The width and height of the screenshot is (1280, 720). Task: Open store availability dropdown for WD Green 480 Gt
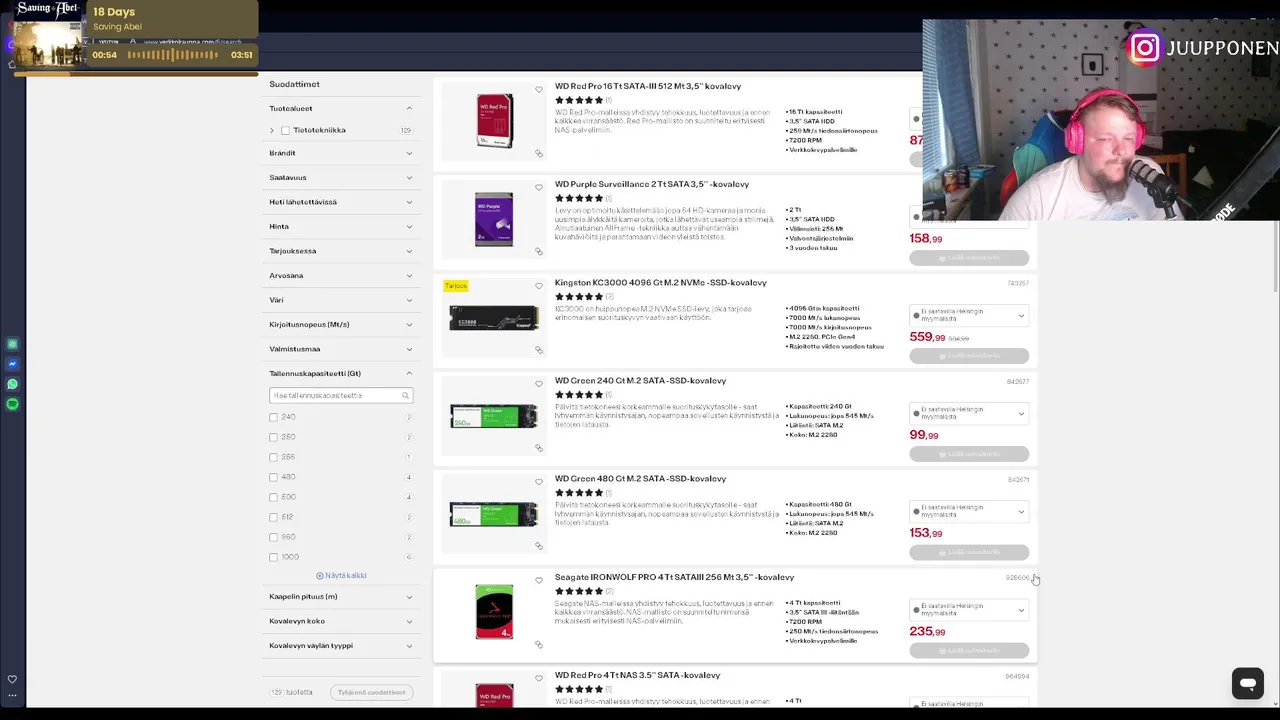point(969,512)
